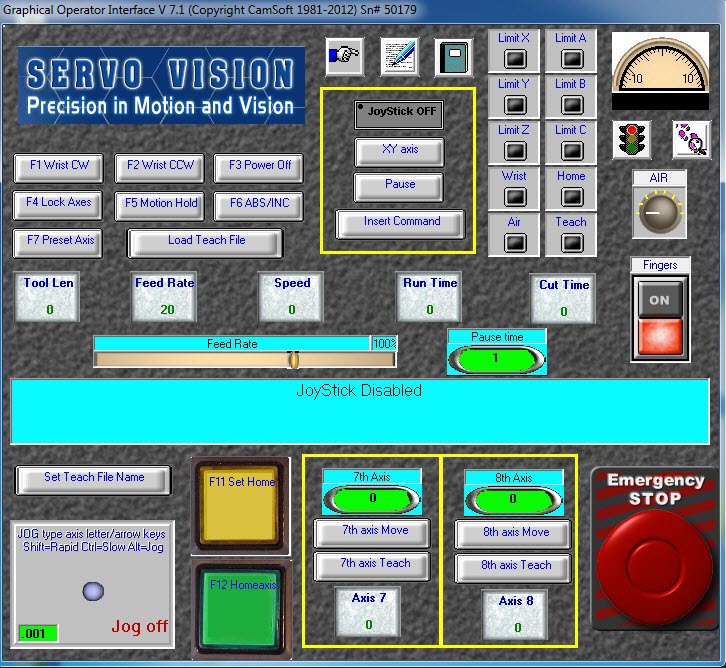Click the Jog off status text
This screenshot has width=726, height=668.
(x=139, y=626)
